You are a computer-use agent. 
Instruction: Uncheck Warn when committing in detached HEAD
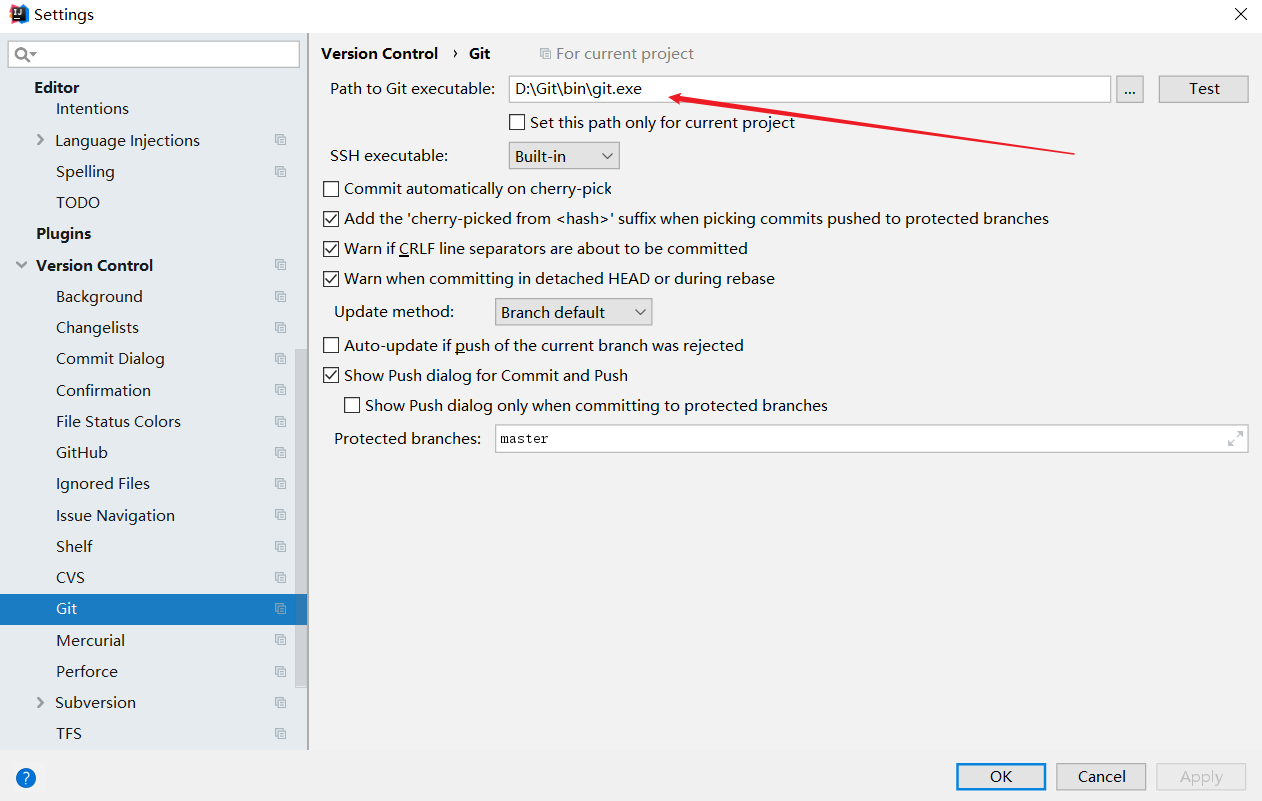click(x=331, y=278)
